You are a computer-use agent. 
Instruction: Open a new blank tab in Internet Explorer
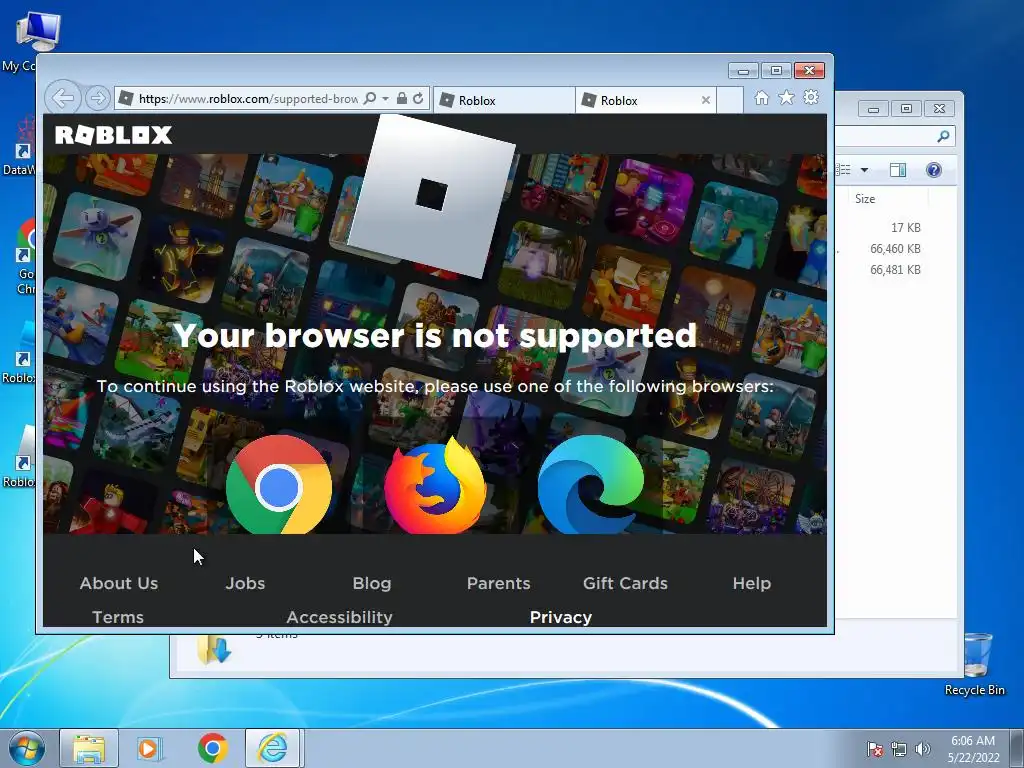point(730,101)
